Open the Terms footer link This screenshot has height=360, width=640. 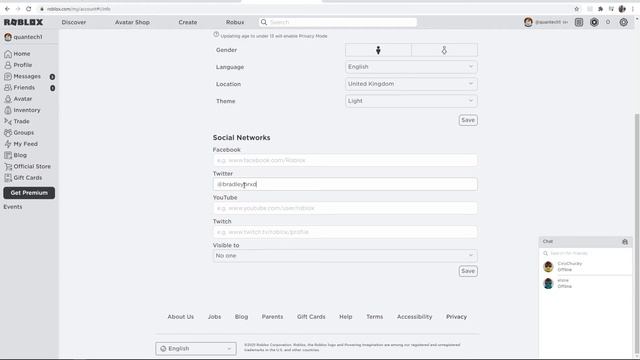(374, 317)
